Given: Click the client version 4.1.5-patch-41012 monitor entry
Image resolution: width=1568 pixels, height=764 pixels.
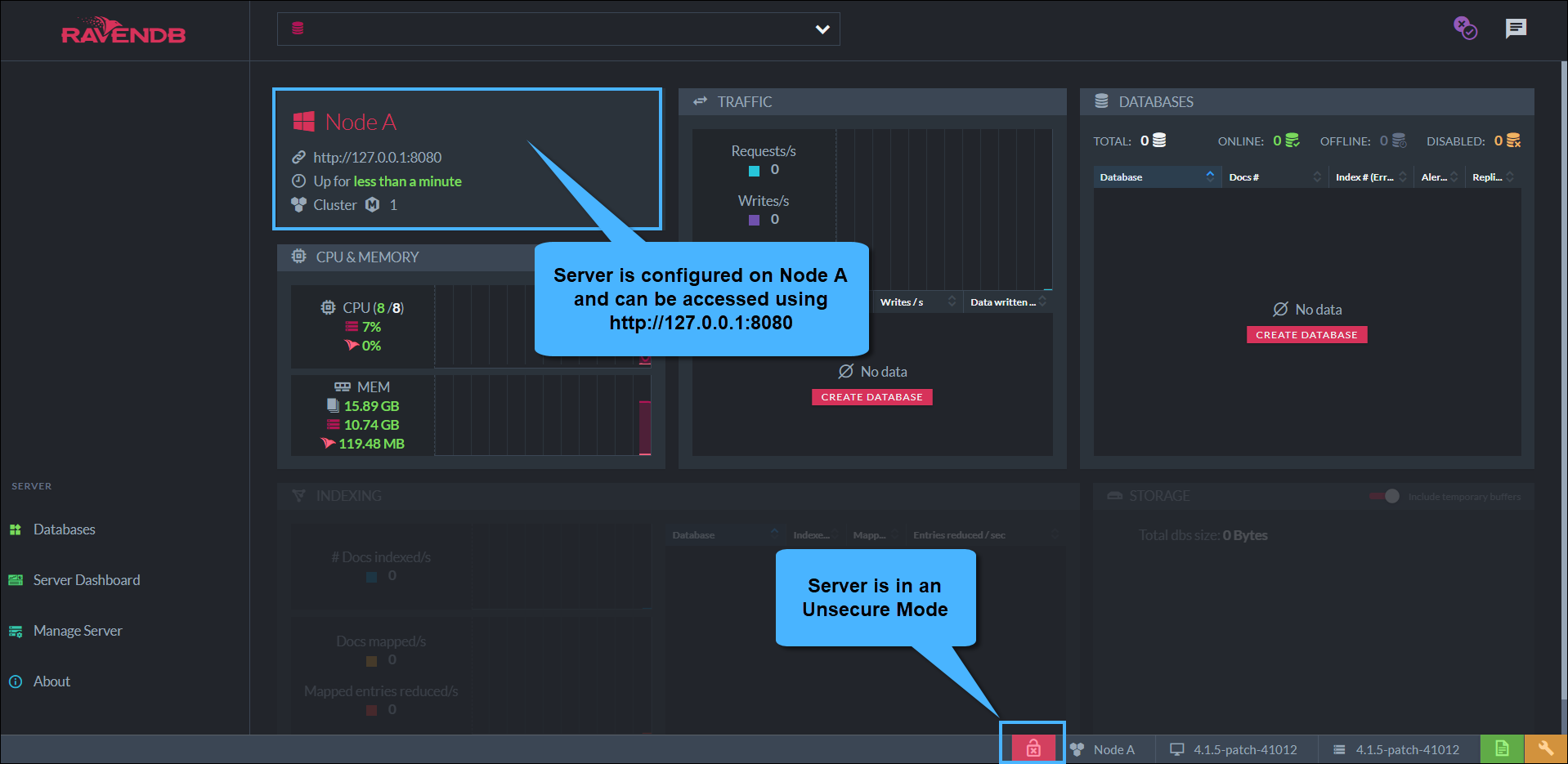Looking at the screenshot, I should (x=1234, y=749).
